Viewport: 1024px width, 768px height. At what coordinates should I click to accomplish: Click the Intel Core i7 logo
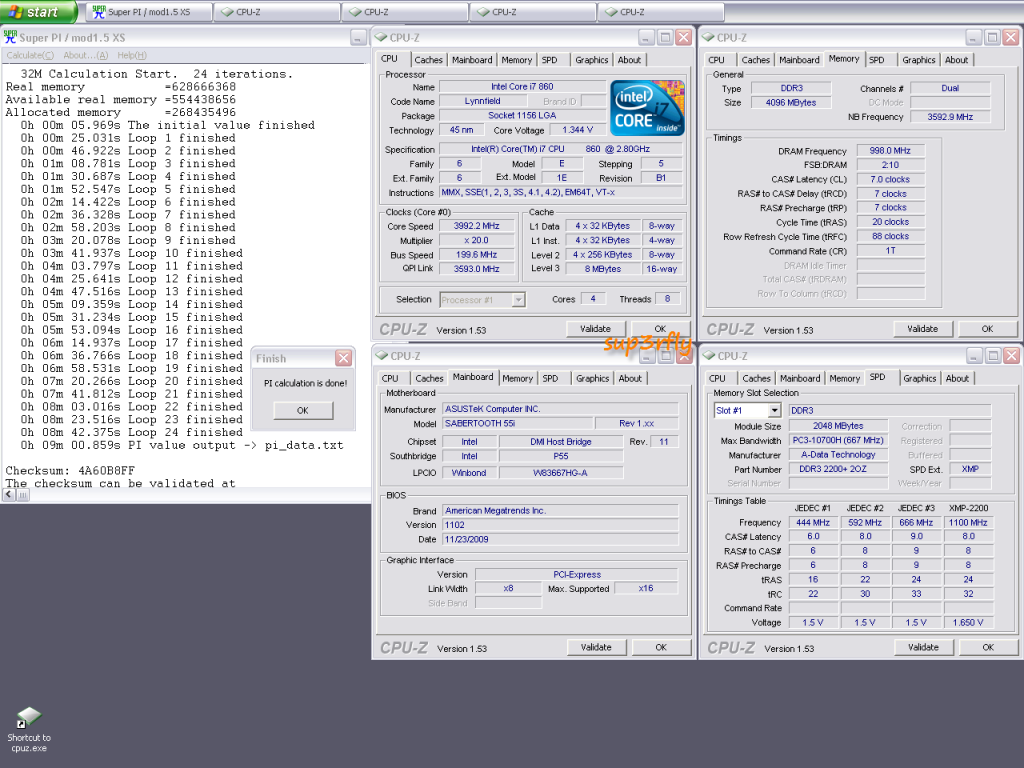coord(647,109)
